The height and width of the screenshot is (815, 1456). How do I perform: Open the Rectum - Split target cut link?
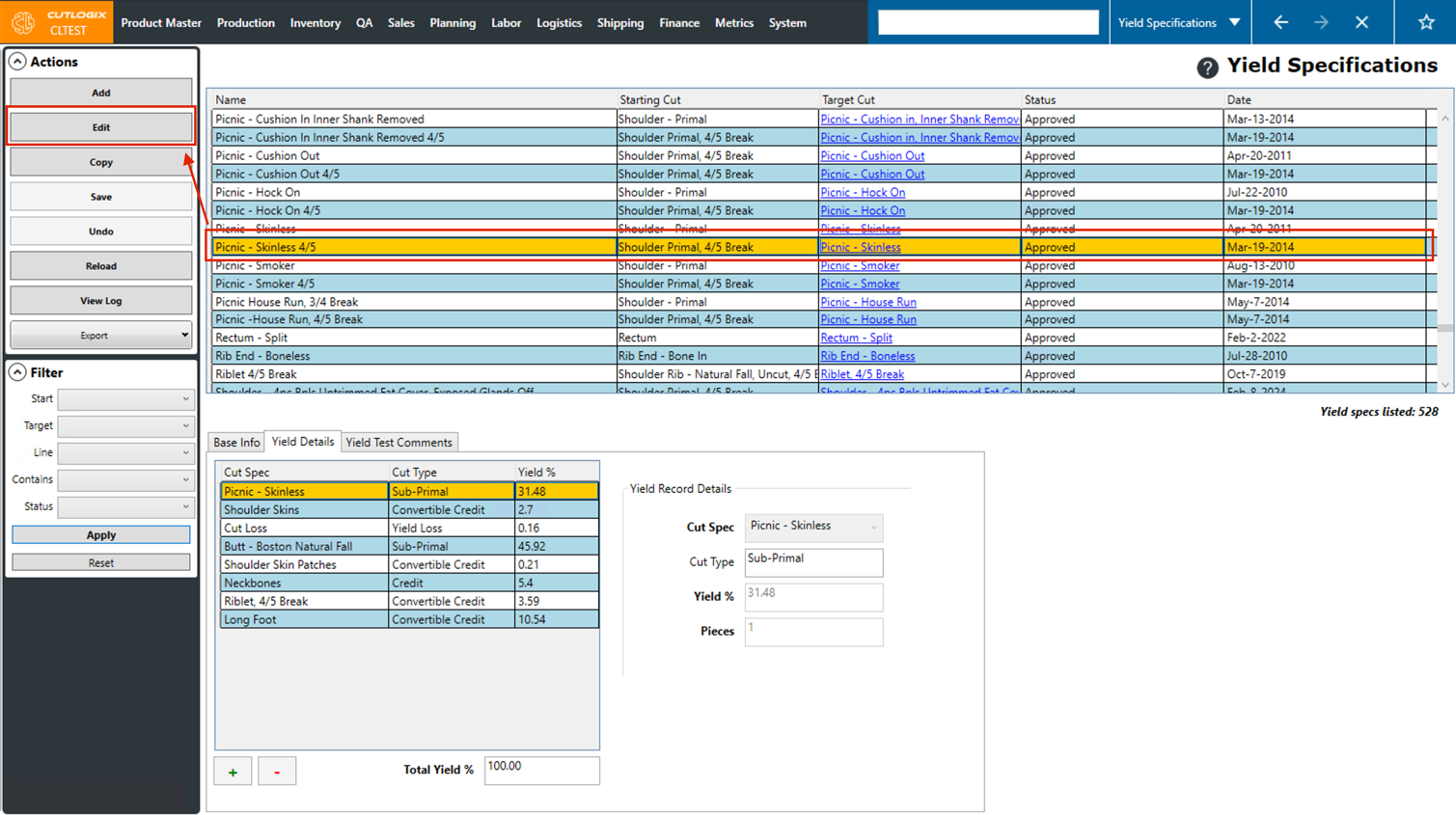click(856, 338)
